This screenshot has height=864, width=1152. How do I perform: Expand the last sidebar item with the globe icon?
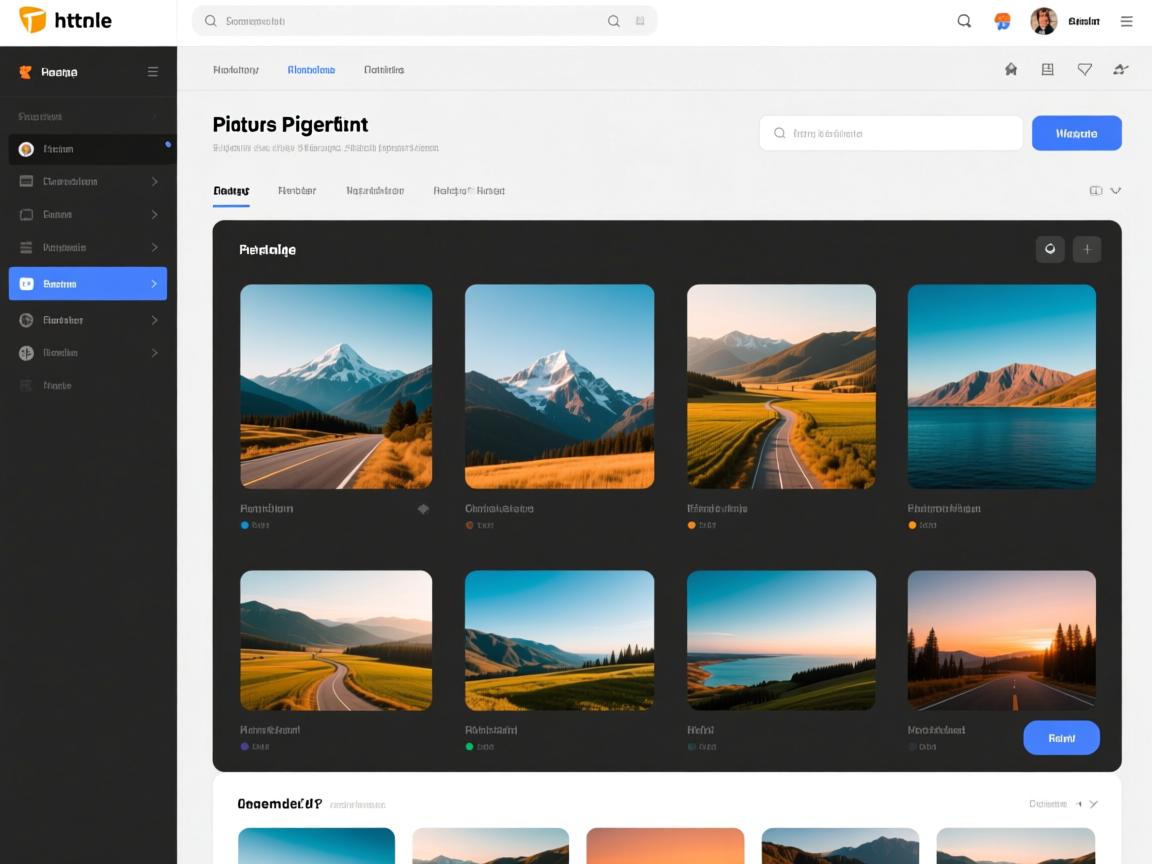tap(154, 353)
